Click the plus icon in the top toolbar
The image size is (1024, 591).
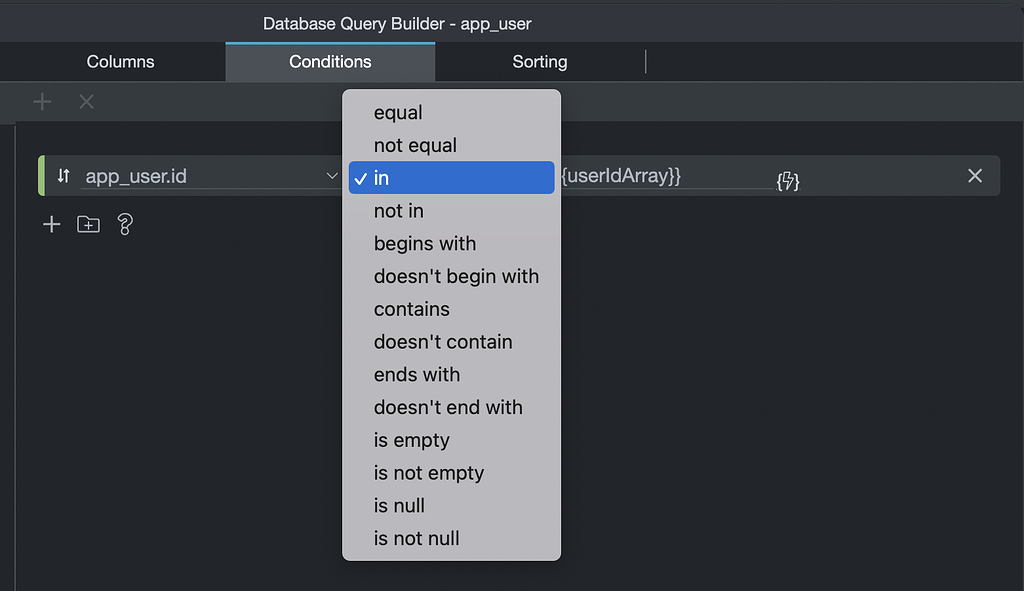click(x=42, y=101)
